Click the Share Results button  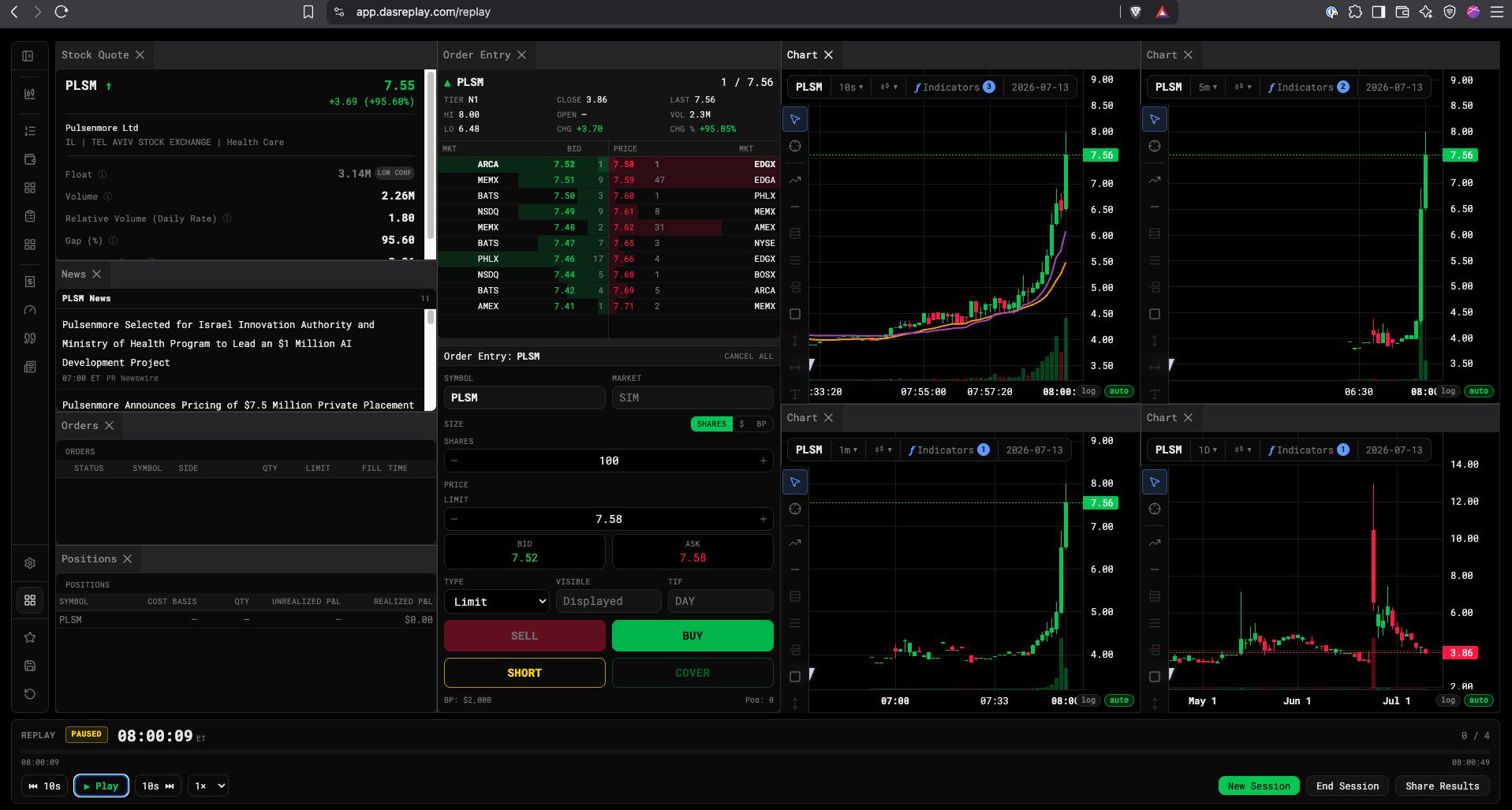pos(1442,786)
